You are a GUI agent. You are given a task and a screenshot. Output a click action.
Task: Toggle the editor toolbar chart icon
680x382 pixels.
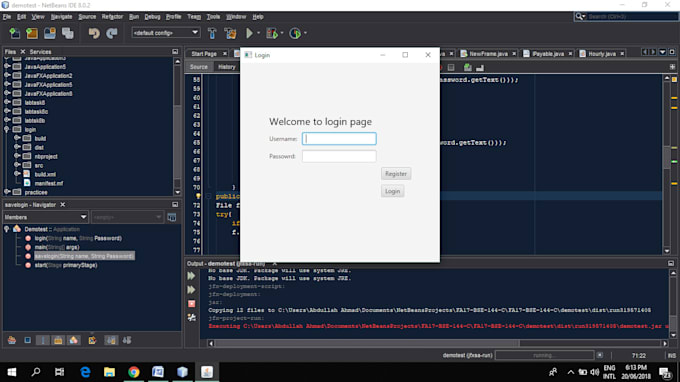click(x=480, y=67)
